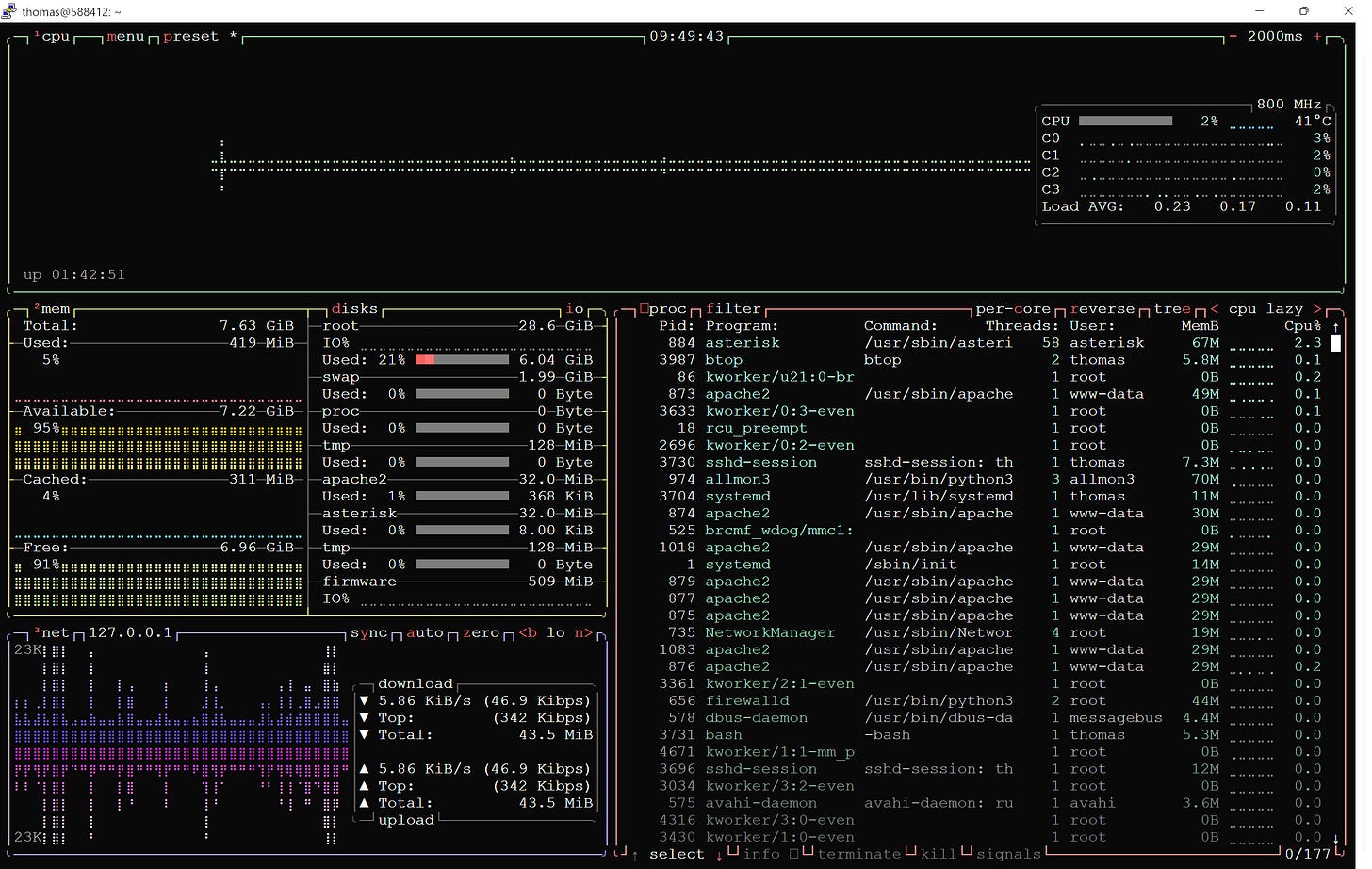This screenshot has width=1372, height=869.
Task: Click the MemB column header
Action: coord(1200,326)
